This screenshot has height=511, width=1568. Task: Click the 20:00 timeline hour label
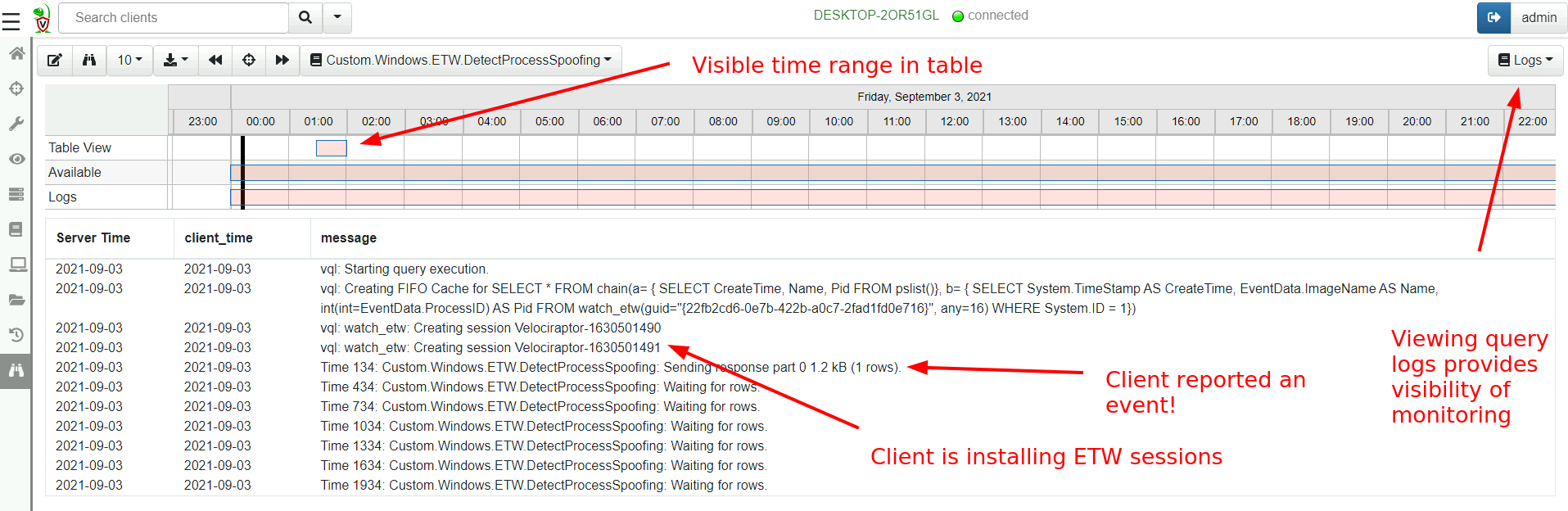[1417, 121]
